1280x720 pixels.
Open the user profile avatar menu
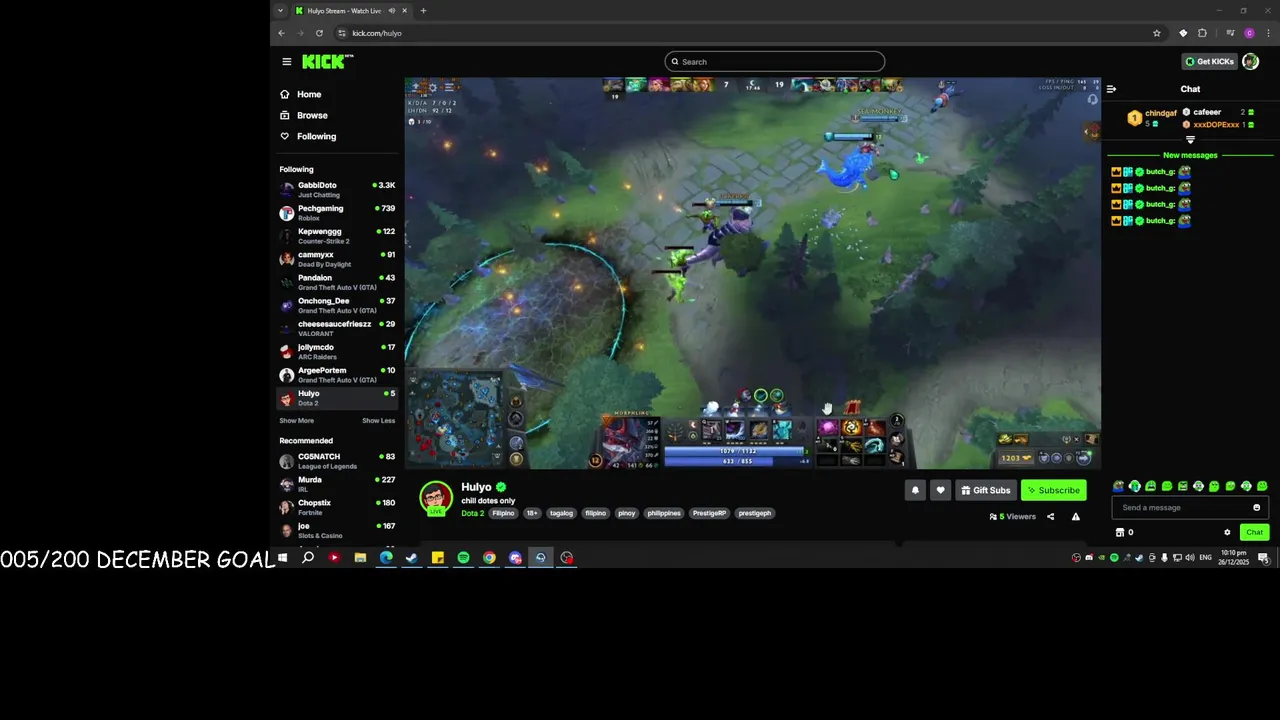1250,62
